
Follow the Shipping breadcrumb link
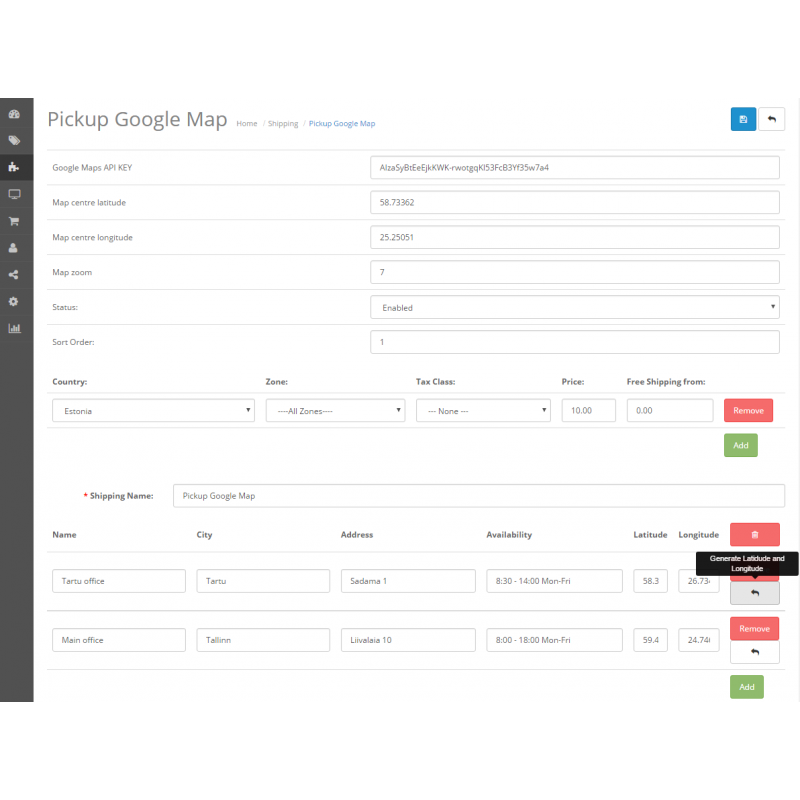pyautogui.click(x=283, y=123)
